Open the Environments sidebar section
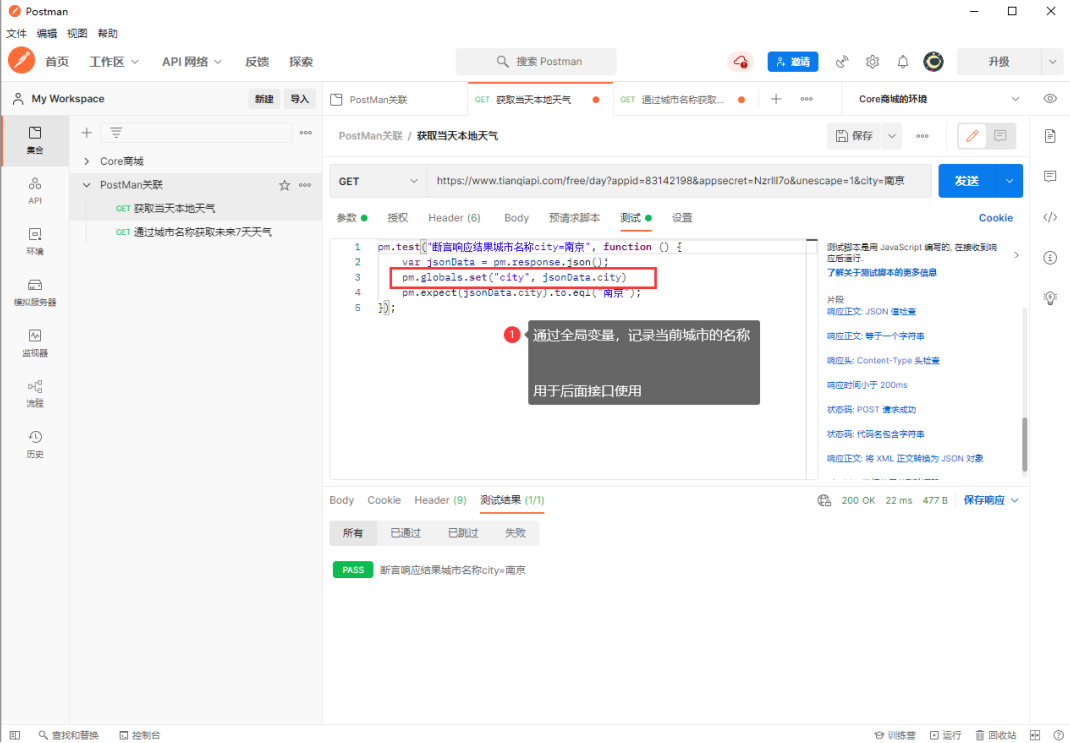The height and width of the screenshot is (743, 1070). tap(35, 242)
